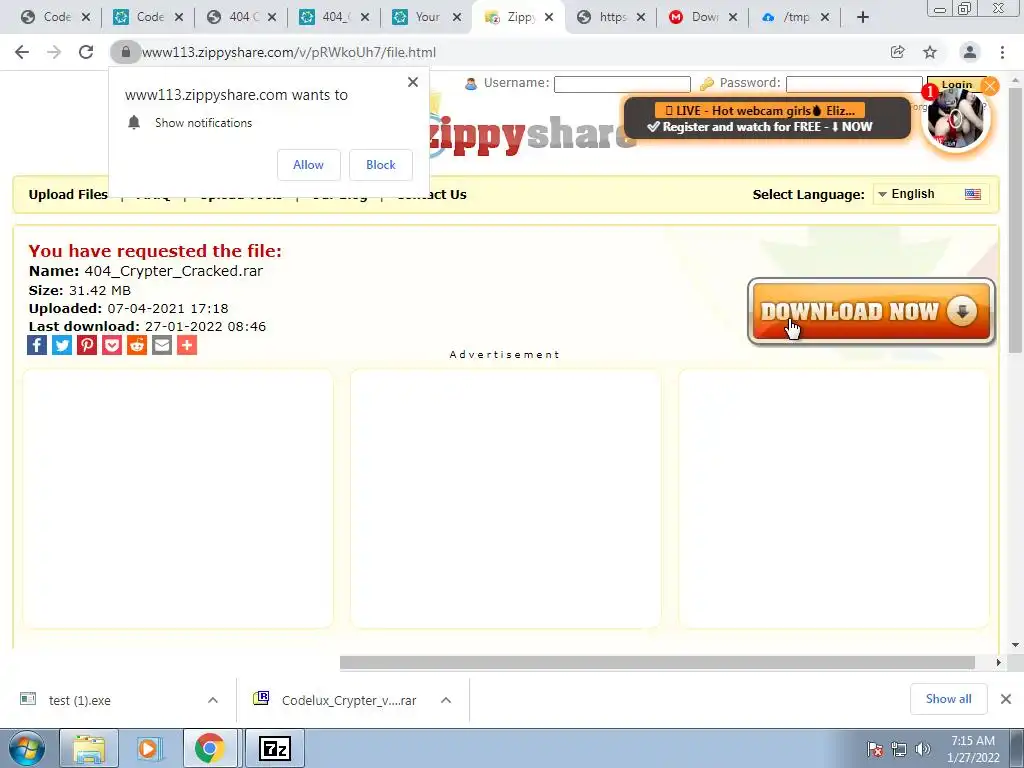Open a new tab with the plus button
This screenshot has height=768, width=1024.
pyautogui.click(x=863, y=17)
